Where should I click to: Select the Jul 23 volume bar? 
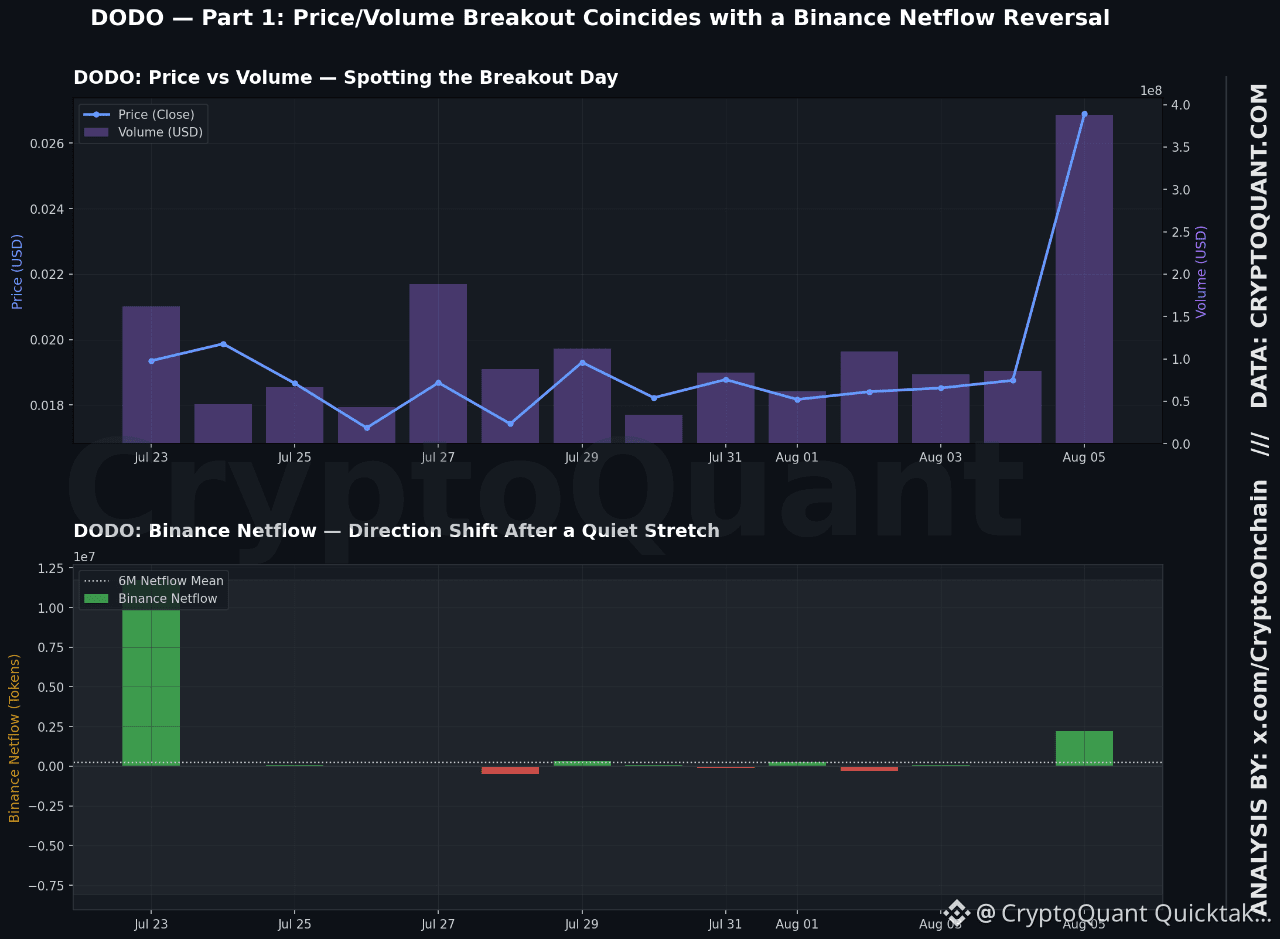pos(151,375)
